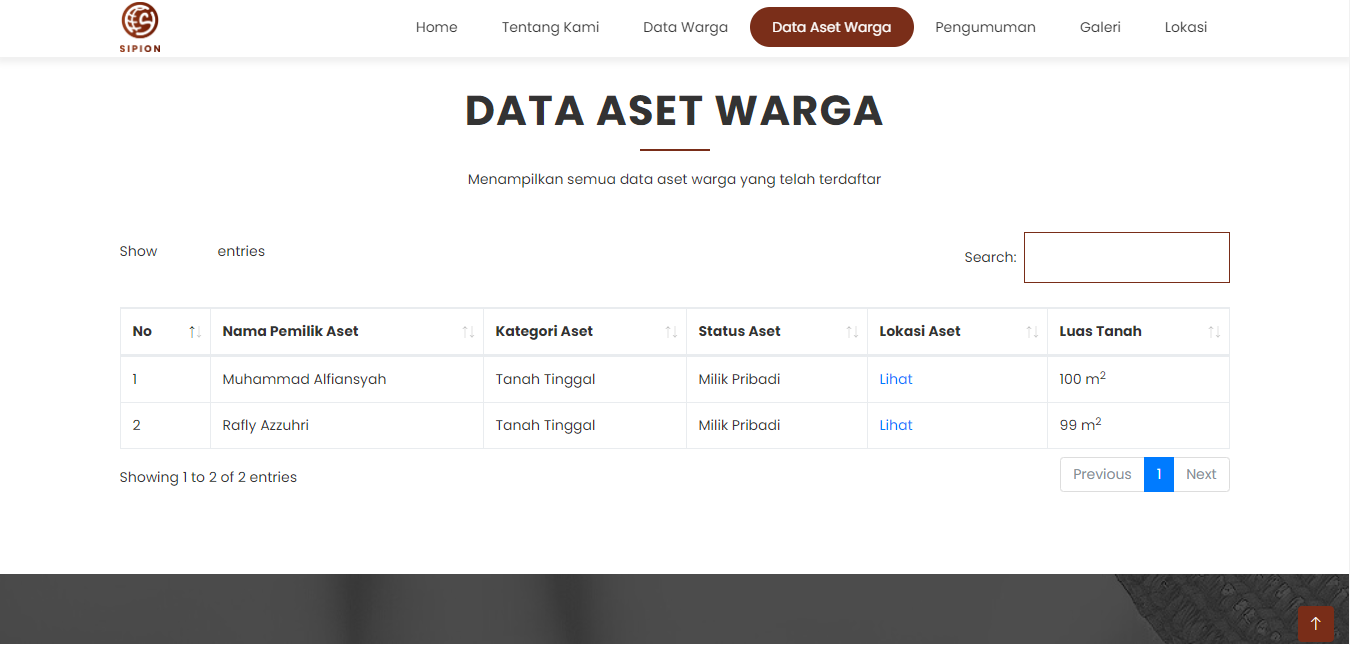Sort by Luas Tanah column

1137,331
